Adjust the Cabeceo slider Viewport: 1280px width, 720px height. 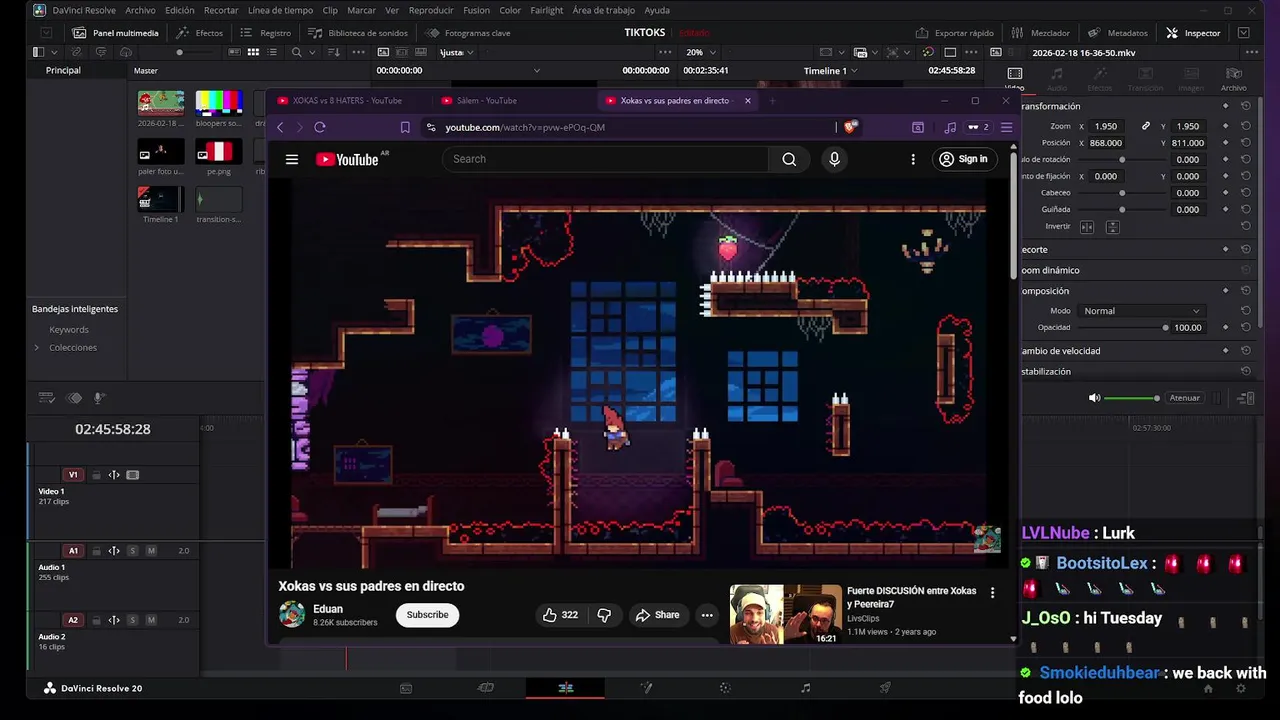(x=1122, y=193)
